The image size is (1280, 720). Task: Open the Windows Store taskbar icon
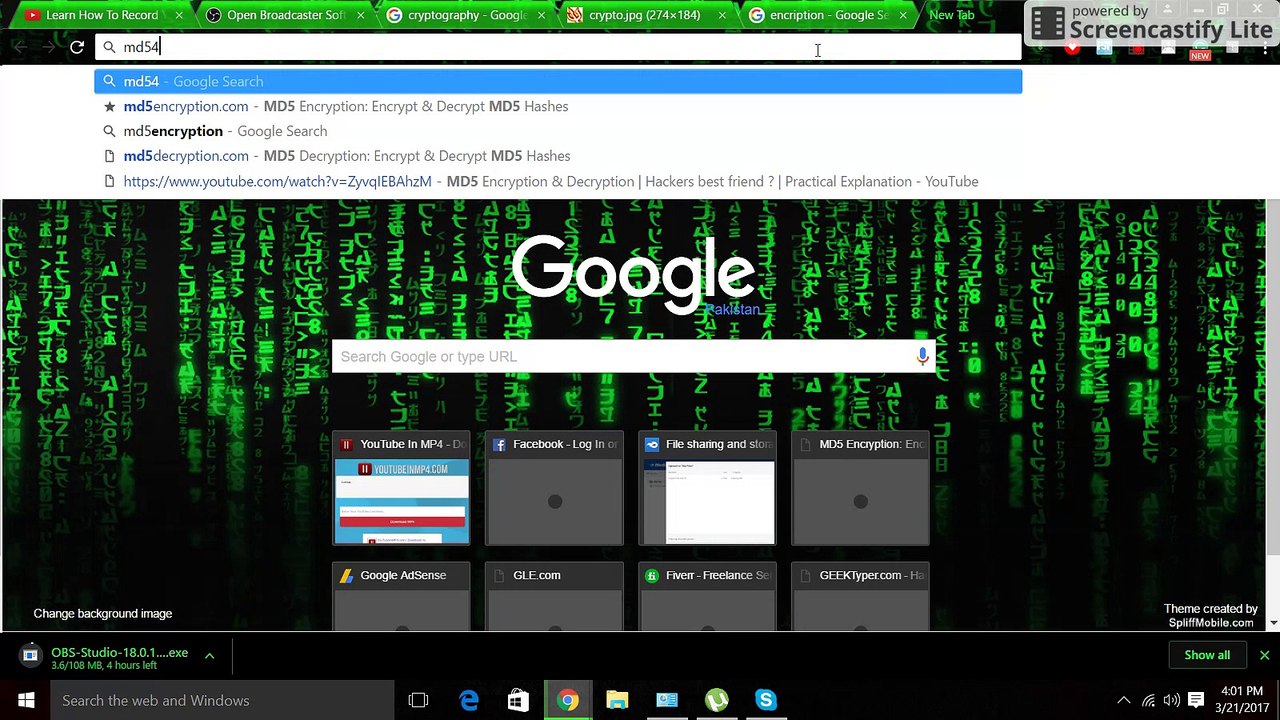point(518,700)
